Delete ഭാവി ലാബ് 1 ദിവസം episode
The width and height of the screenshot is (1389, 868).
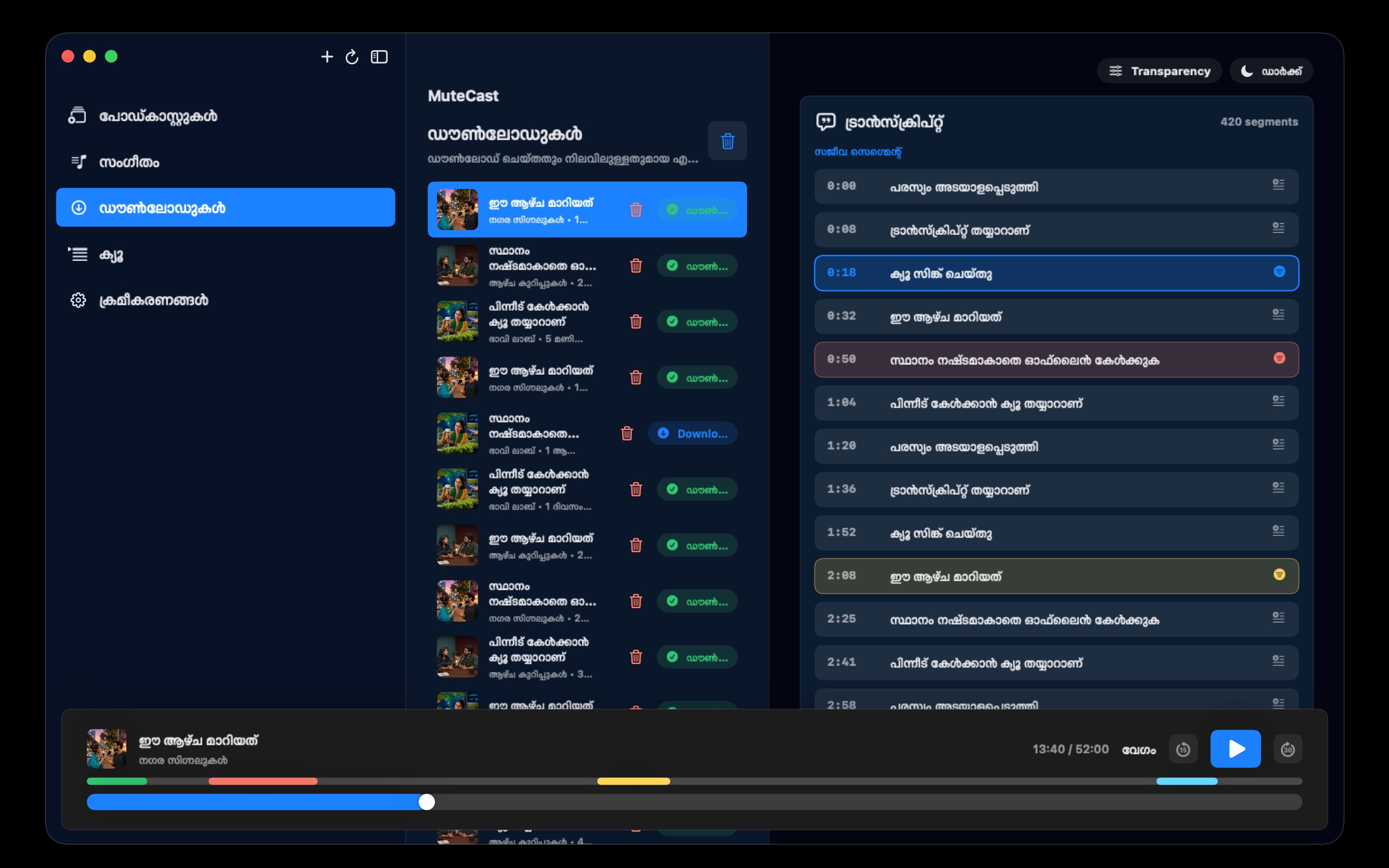tap(635, 489)
